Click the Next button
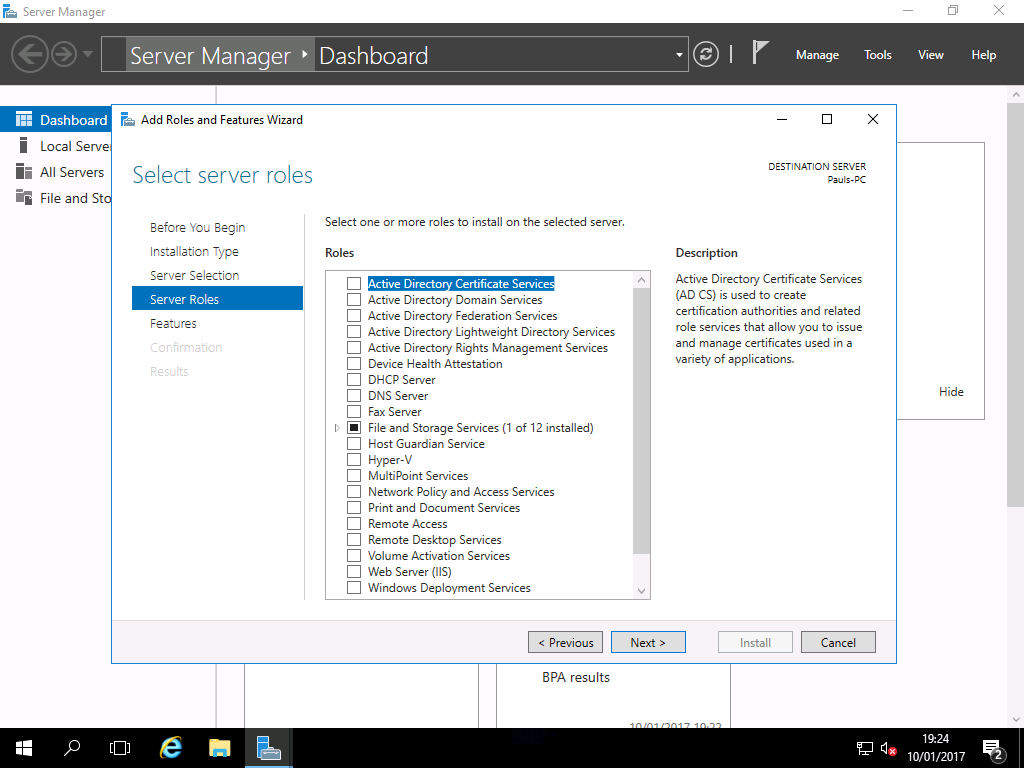The height and width of the screenshot is (768, 1024). 648,643
